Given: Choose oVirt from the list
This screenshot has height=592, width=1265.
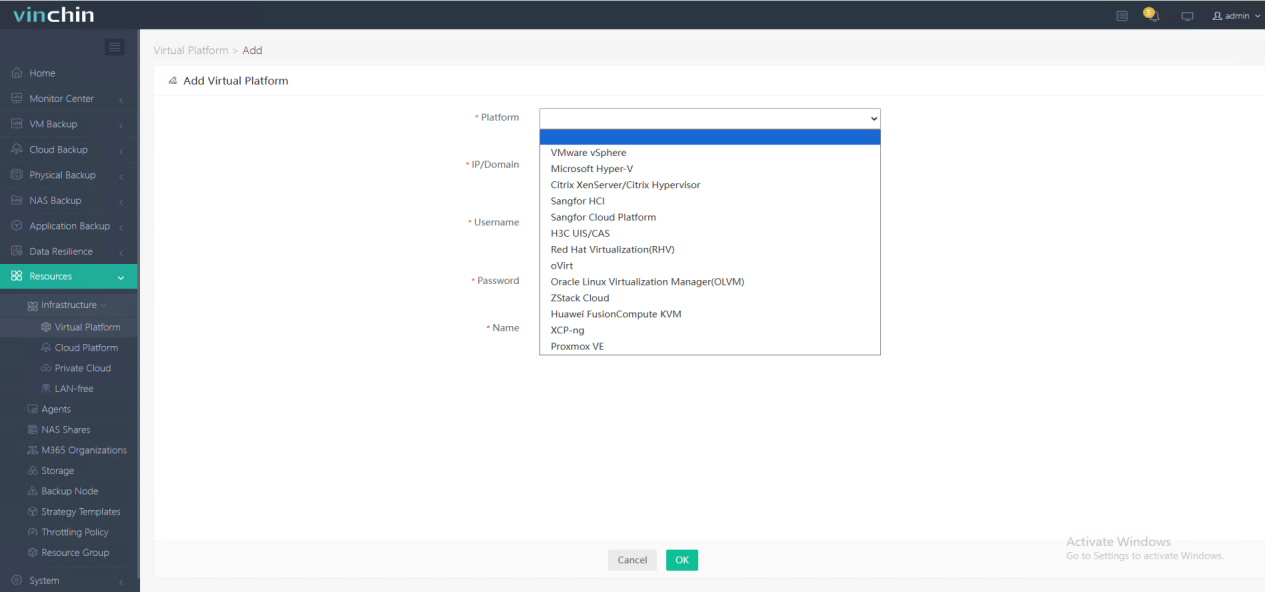Looking at the screenshot, I should [710, 265].
